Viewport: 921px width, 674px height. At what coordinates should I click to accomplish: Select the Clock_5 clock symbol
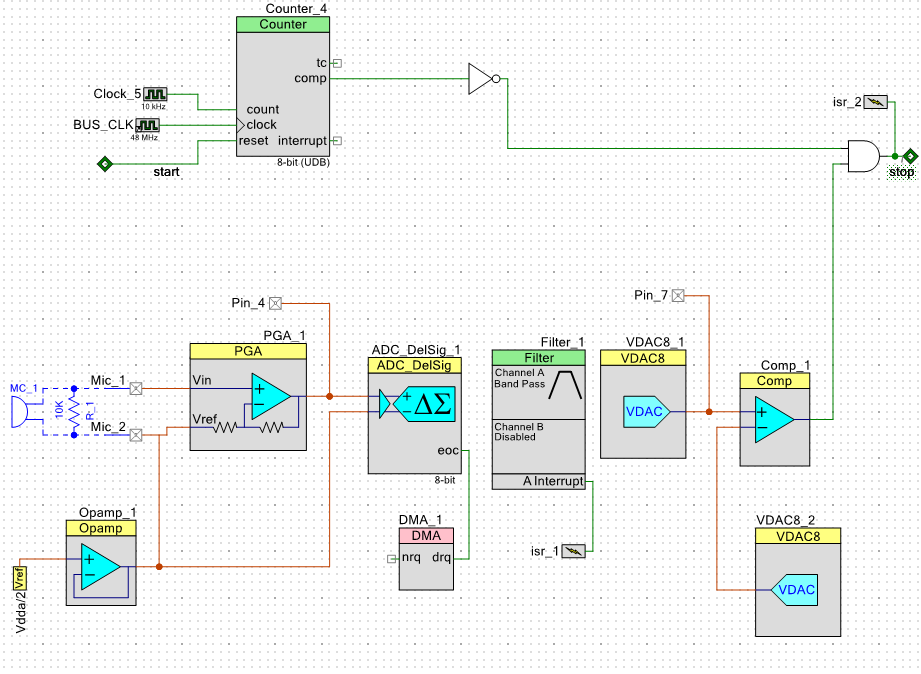[155, 94]
